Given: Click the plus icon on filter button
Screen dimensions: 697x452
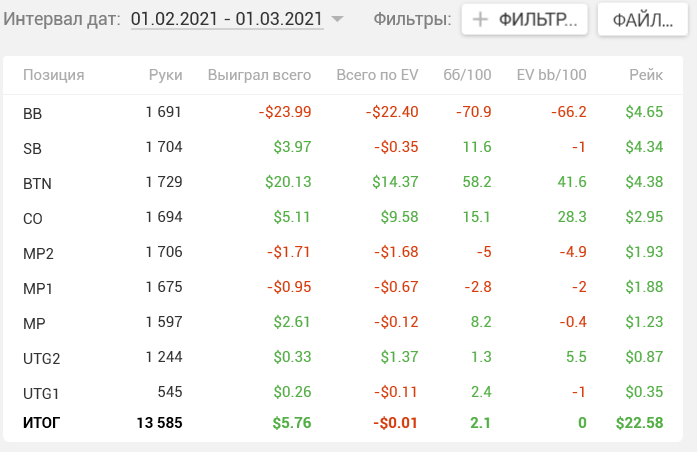Looking at the screenshot, I should click(x=480, y=19).
